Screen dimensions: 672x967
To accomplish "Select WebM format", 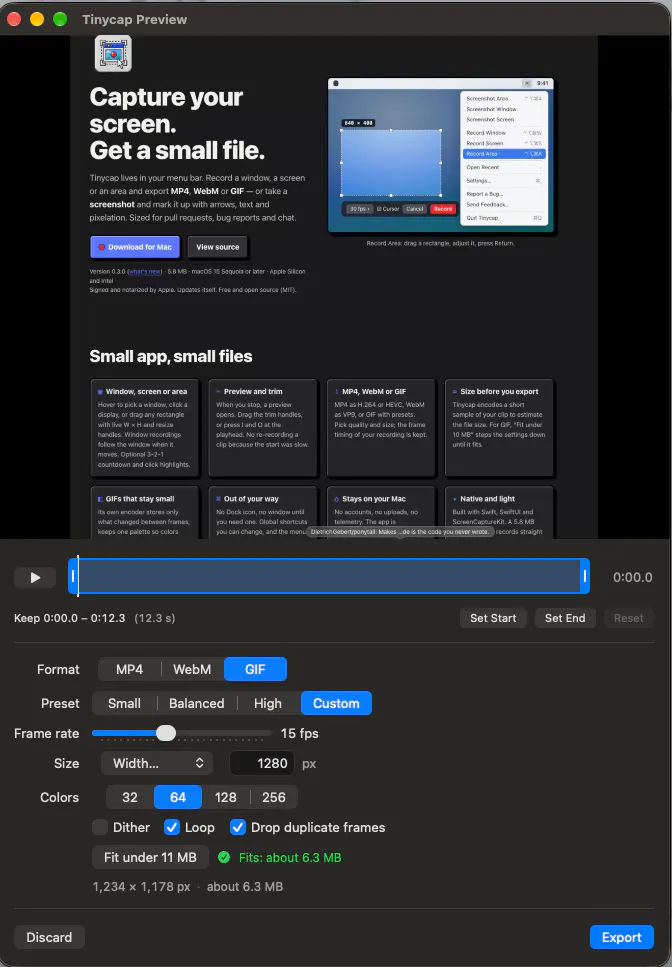I will click(x=192, y=669).
